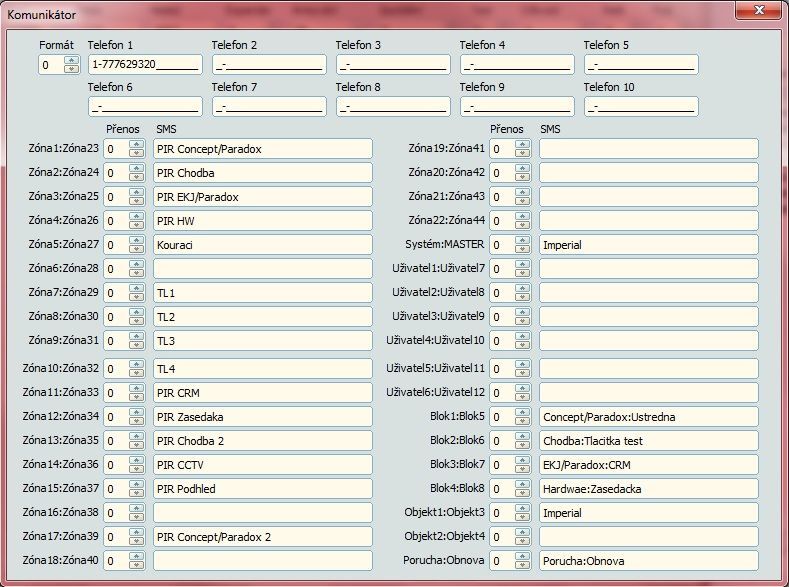Click the Přenos stepper for Zóna1:Zóna23
This screenshot has width=789, height=587.
click(x=137, y=149)
